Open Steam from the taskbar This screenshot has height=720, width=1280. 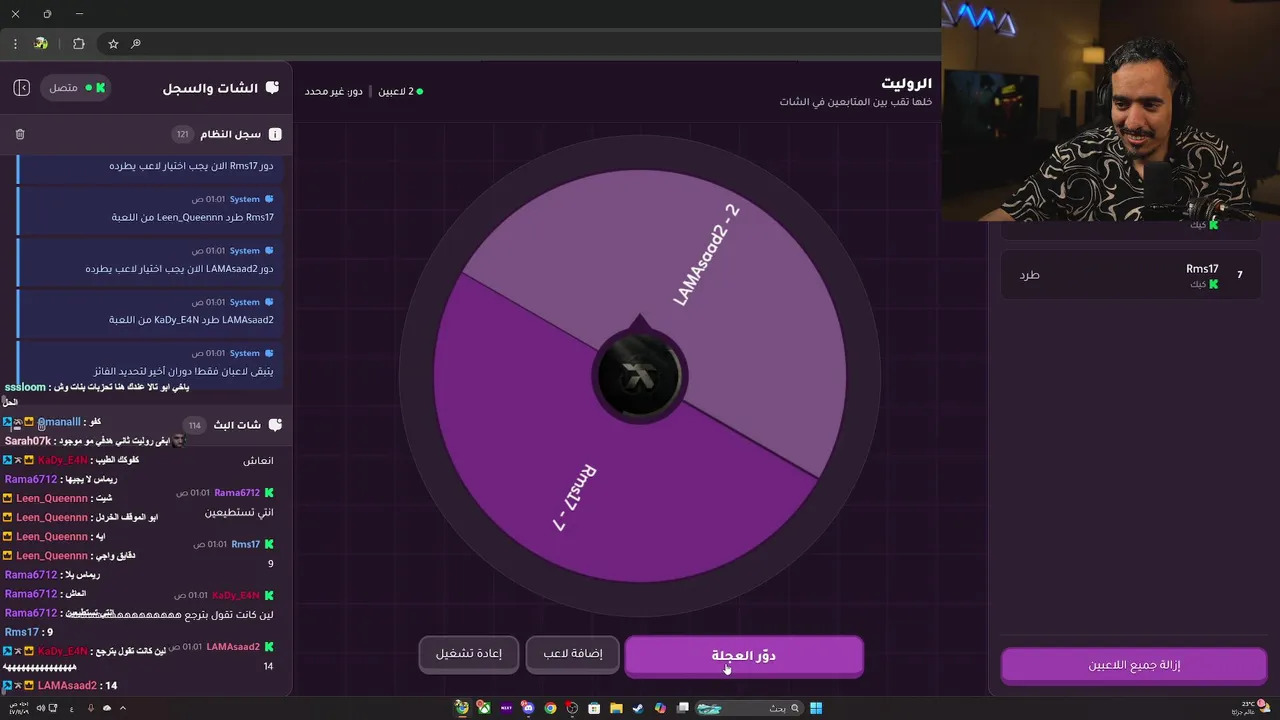[x=638, y=708]
